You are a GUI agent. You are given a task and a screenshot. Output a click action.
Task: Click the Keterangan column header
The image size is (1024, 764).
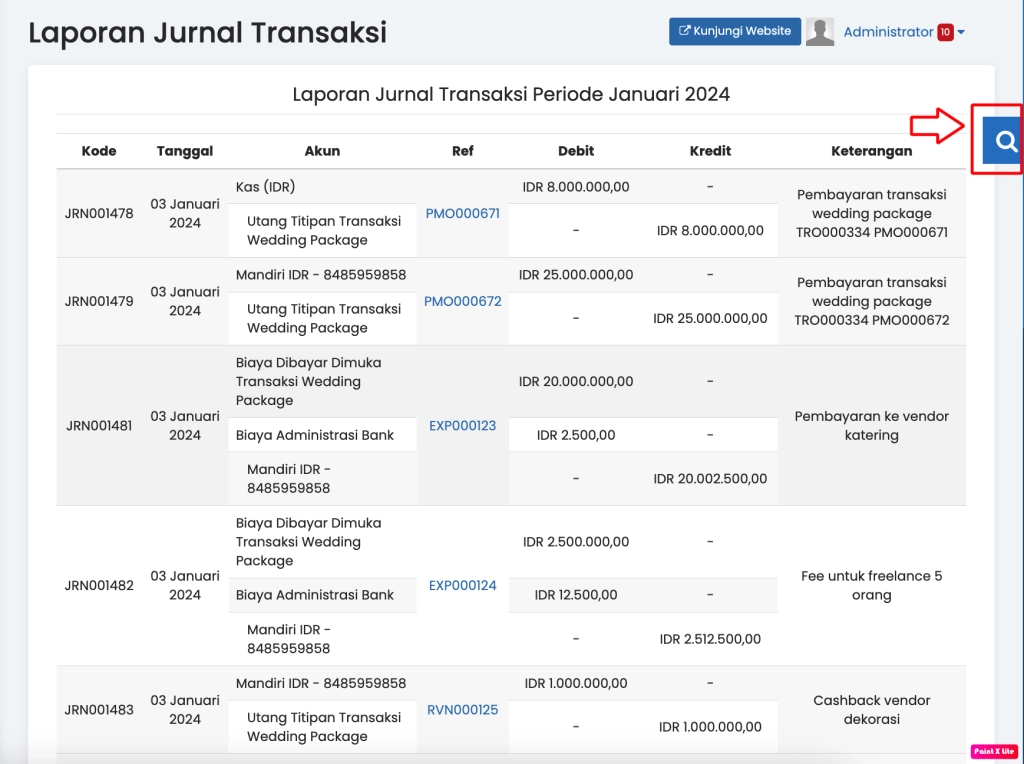point(871,151)
